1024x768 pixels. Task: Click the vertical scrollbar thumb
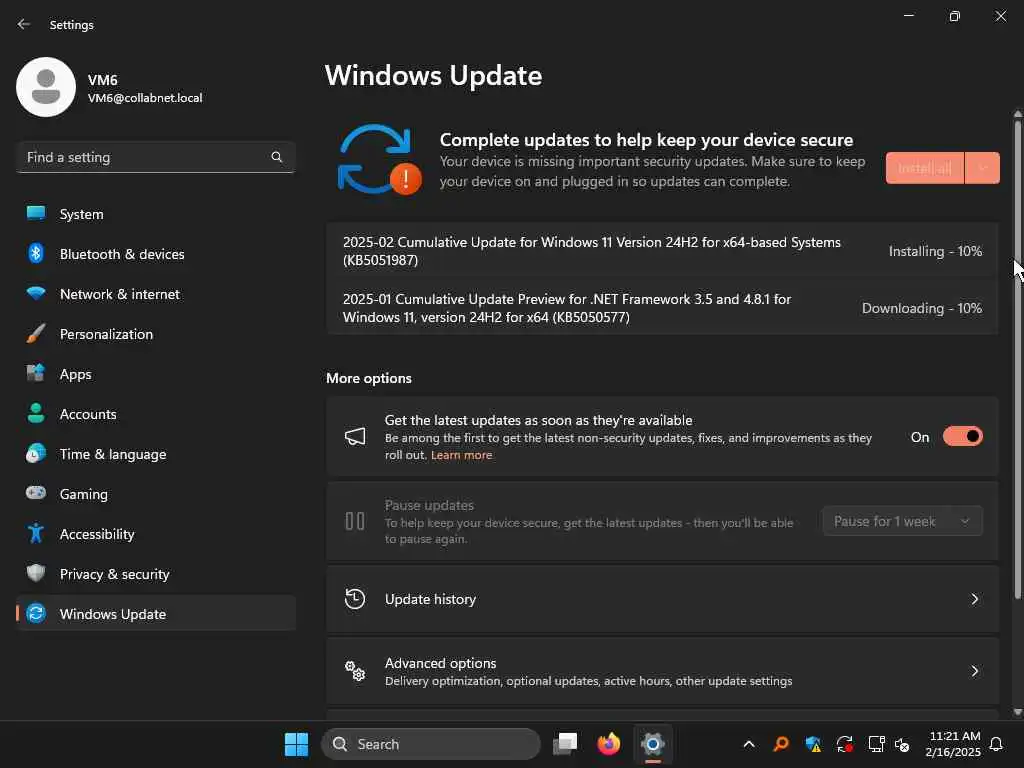pyautogui.click(x=1017, y=358)
